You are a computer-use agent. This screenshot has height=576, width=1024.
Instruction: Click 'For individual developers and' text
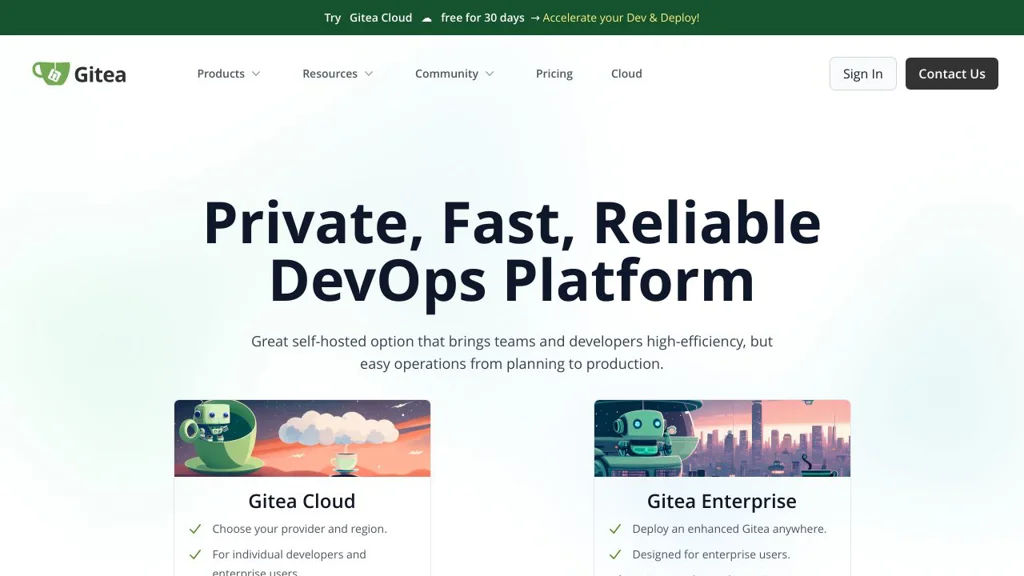pos(289,554)
